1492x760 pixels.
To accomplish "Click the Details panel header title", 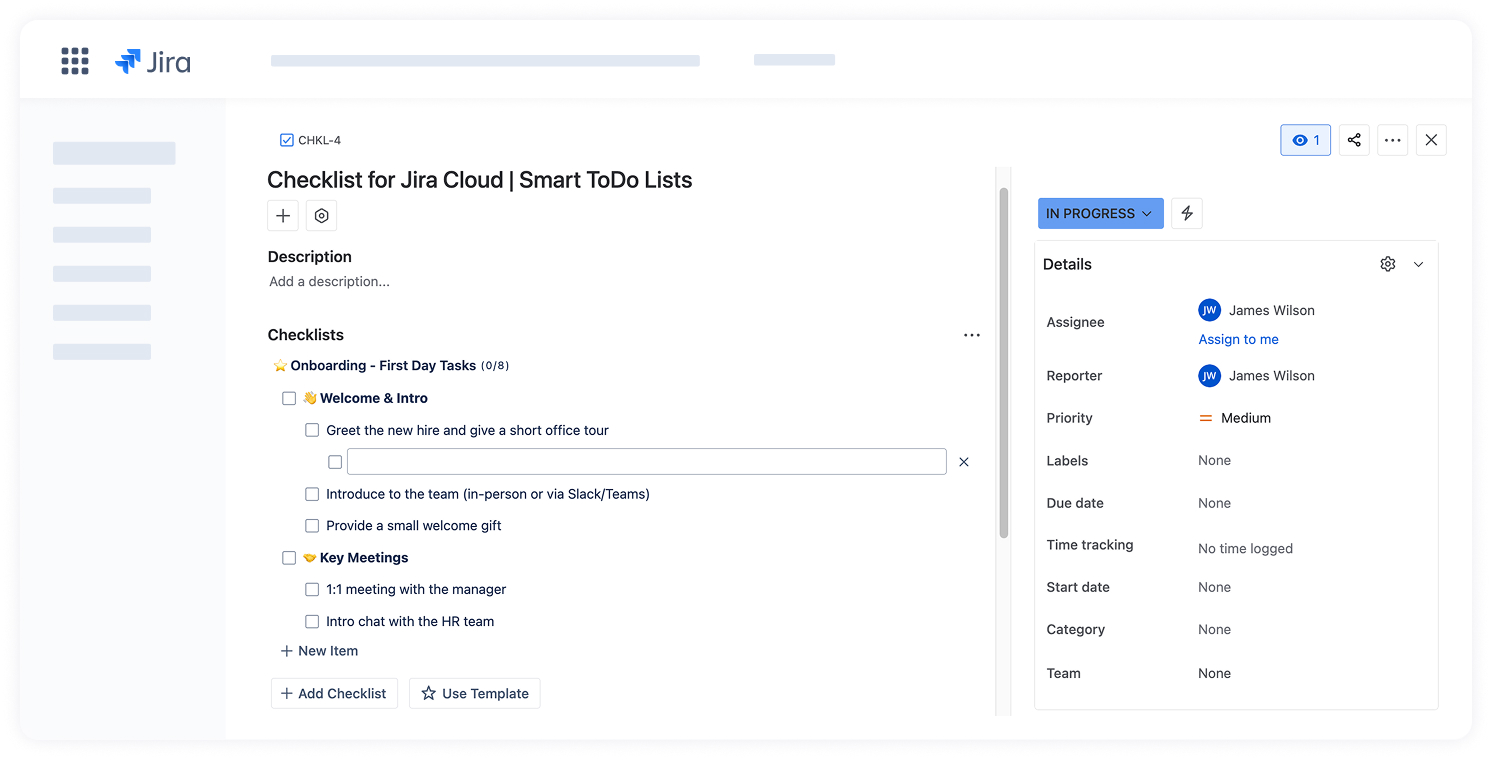I will (1067, 264).
